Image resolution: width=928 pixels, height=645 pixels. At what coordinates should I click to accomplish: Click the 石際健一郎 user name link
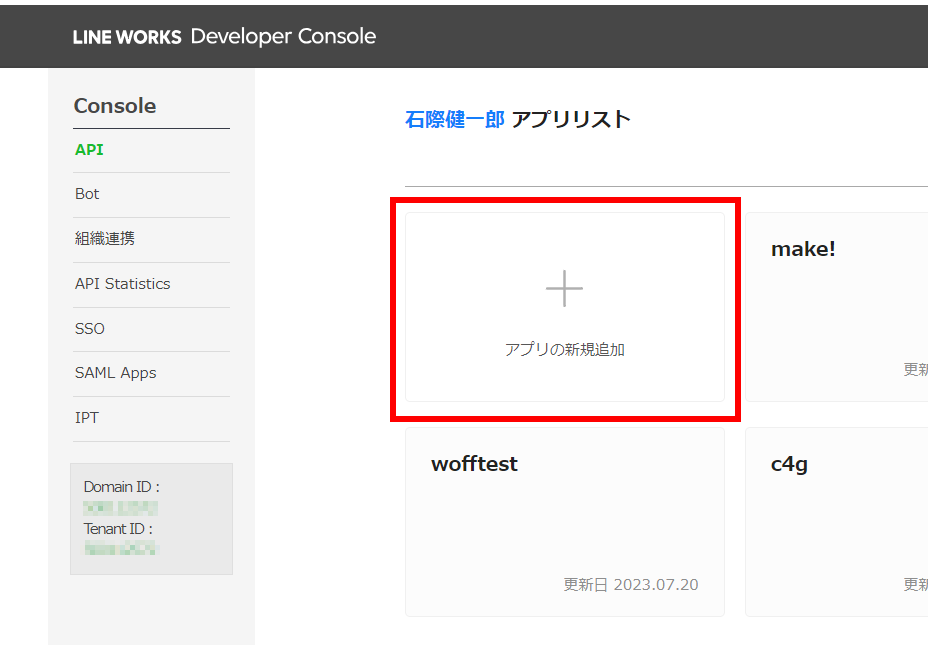coord(454,118)
